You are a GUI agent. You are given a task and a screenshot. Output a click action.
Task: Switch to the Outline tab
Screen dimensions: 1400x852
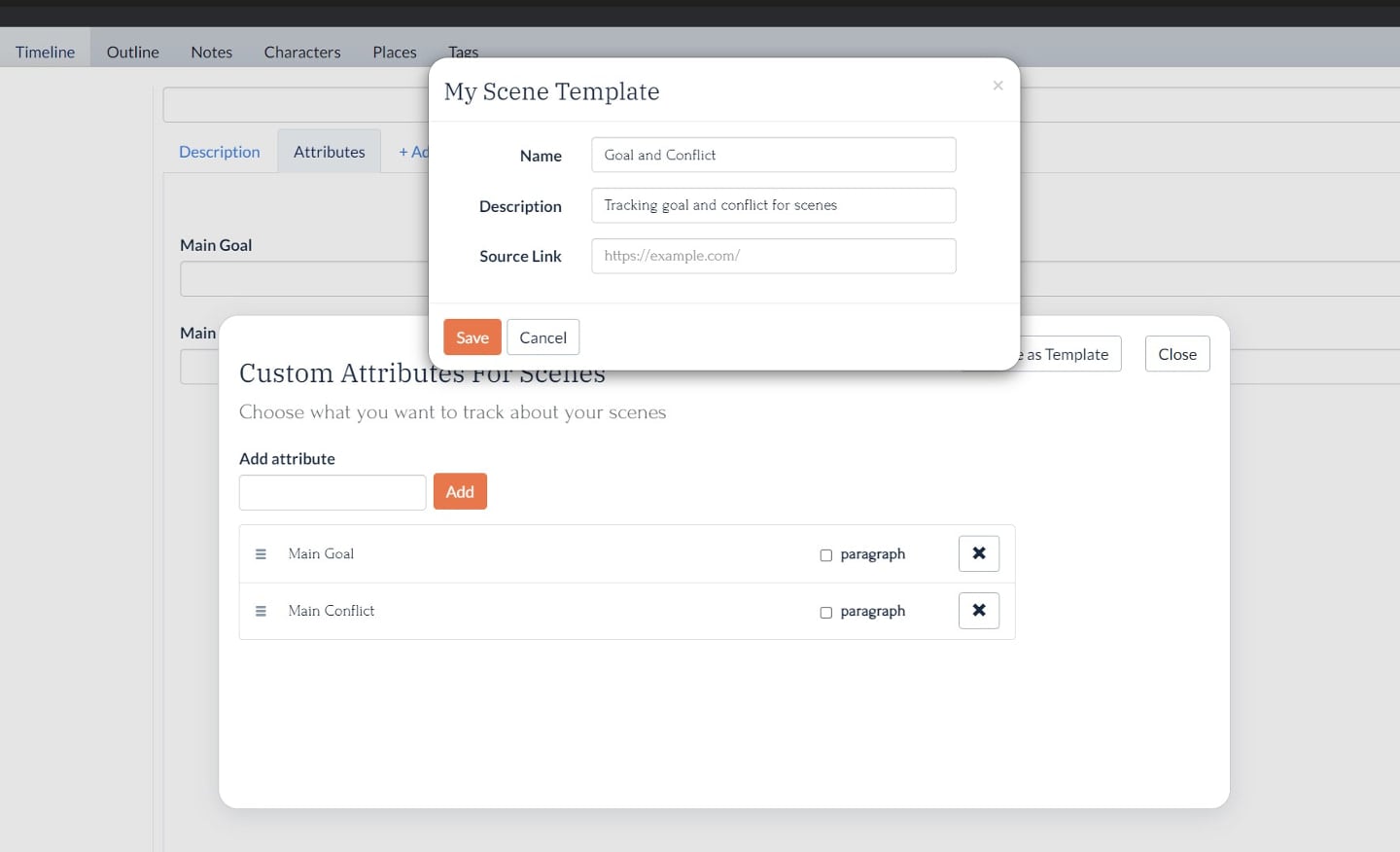131,52
